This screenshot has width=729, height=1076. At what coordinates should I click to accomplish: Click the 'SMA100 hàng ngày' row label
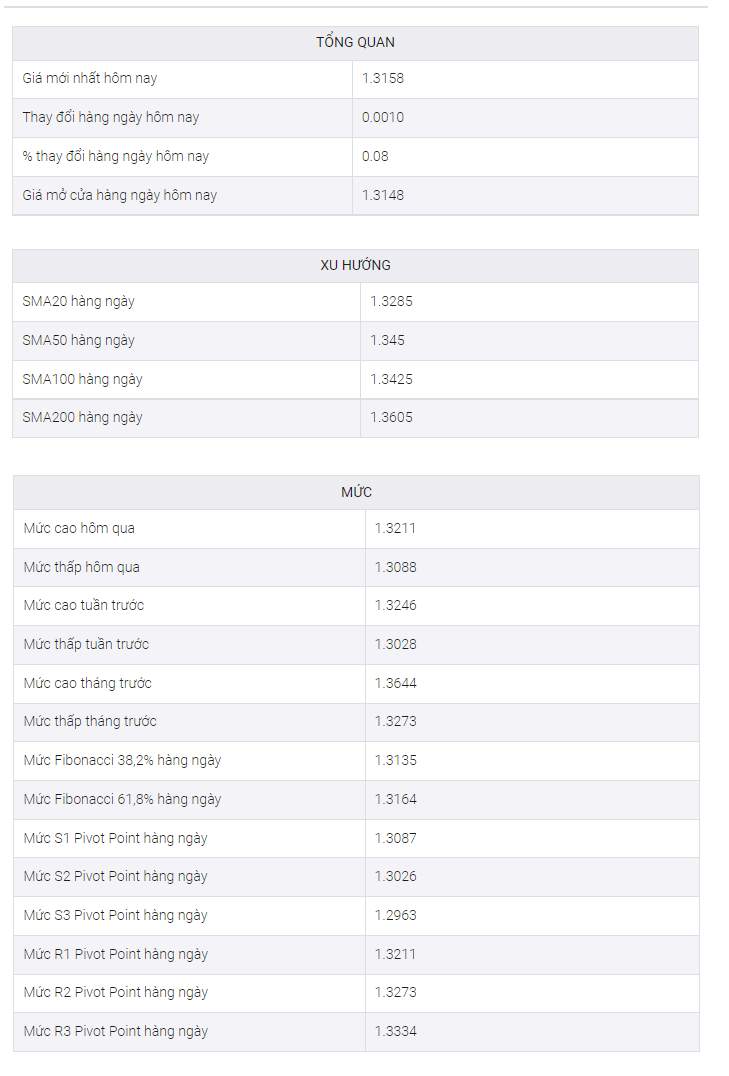point(82,379)
